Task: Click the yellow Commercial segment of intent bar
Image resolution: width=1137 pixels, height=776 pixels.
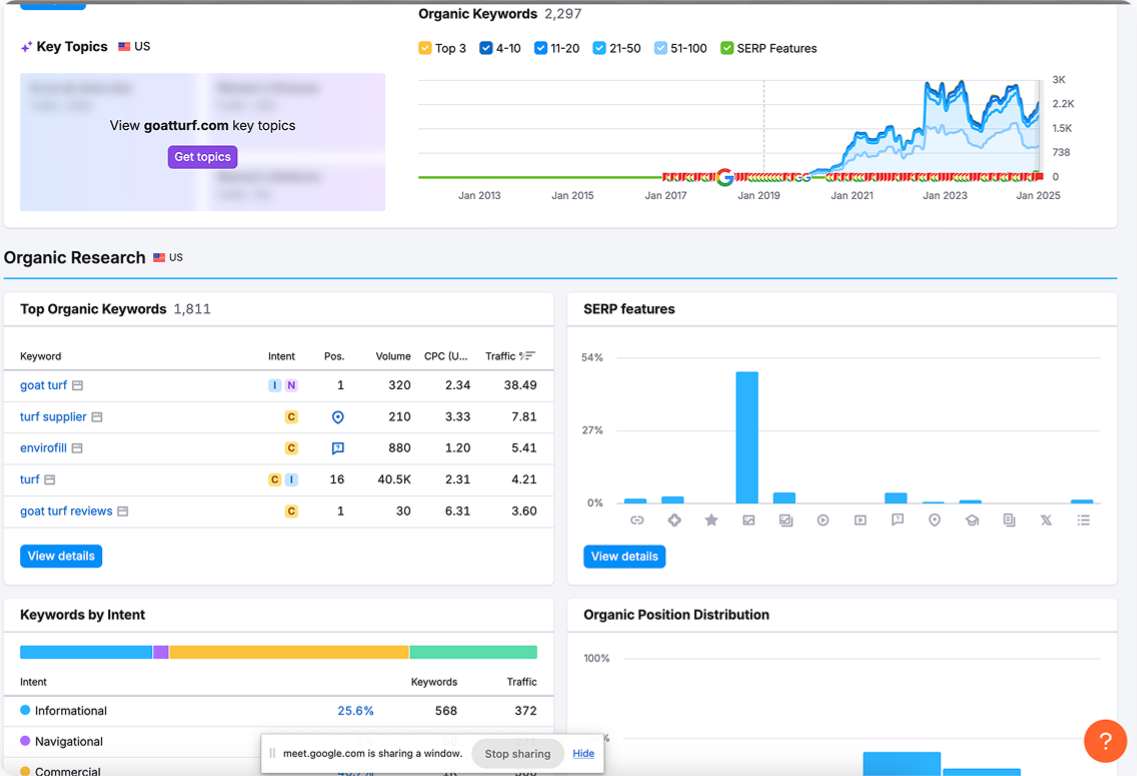Action: point(289,652)
